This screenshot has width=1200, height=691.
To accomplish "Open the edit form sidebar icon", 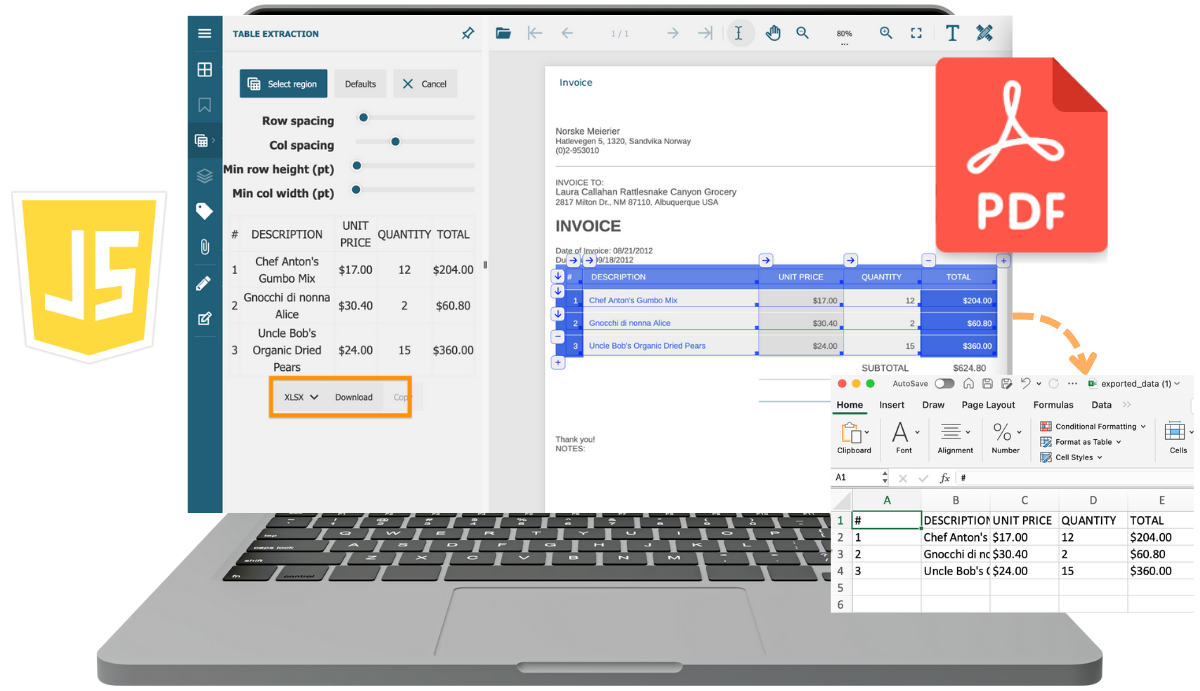I will (205, 319).
